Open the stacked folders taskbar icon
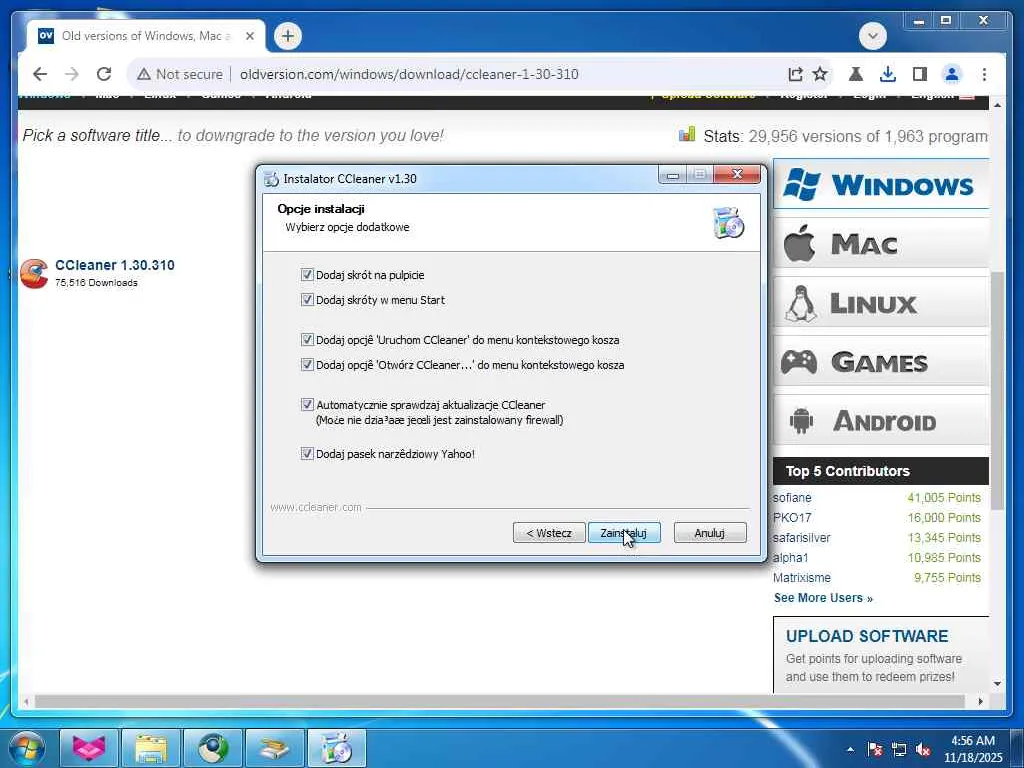Viewport: 1024px width, 768px height. coord(275,748)
